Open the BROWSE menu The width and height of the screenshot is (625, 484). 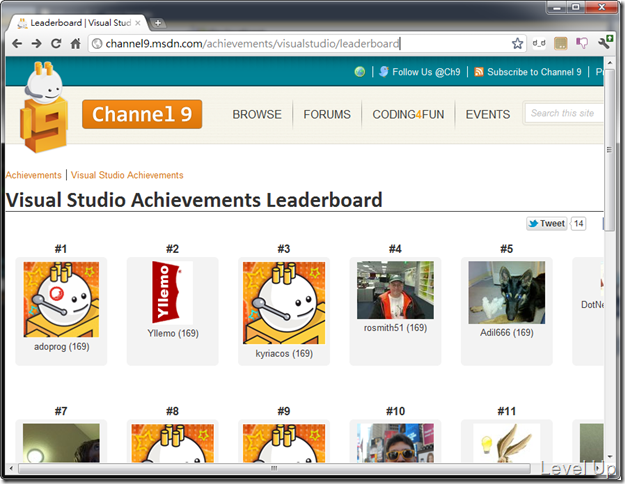257,114
